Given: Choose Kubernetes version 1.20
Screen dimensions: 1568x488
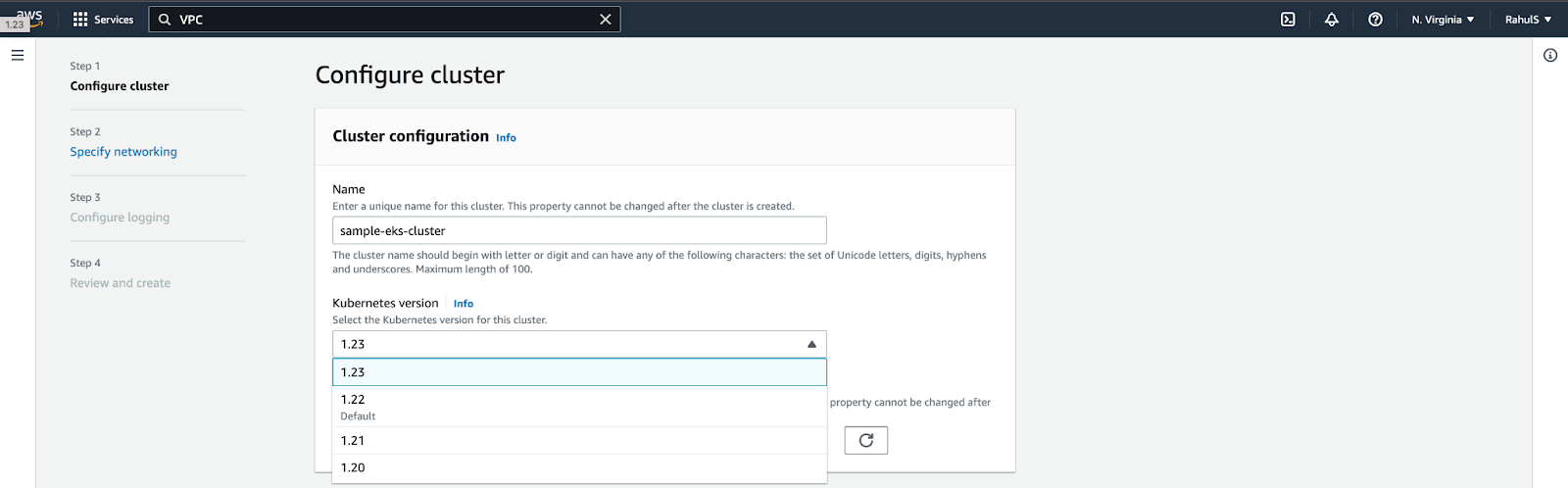Looking at the screenshot, I should coord(579,467).
